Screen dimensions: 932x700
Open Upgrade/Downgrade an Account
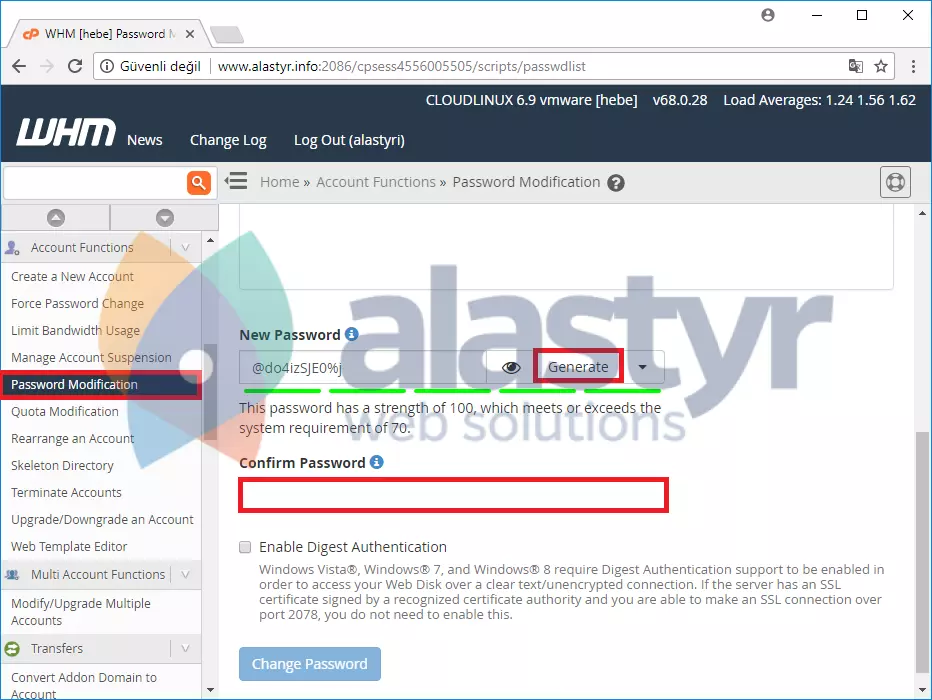(102, 519)
